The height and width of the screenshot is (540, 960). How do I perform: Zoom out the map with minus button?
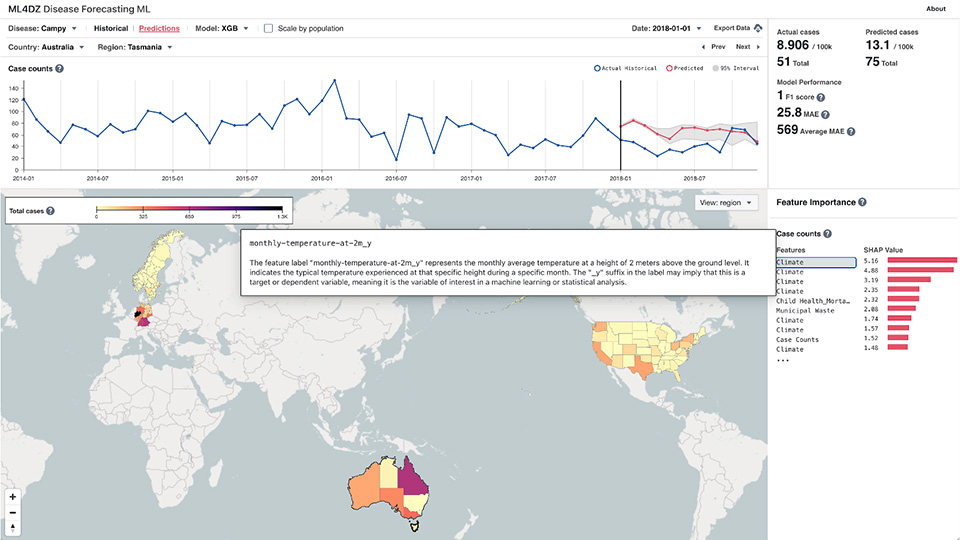click(x=12, y=512)
